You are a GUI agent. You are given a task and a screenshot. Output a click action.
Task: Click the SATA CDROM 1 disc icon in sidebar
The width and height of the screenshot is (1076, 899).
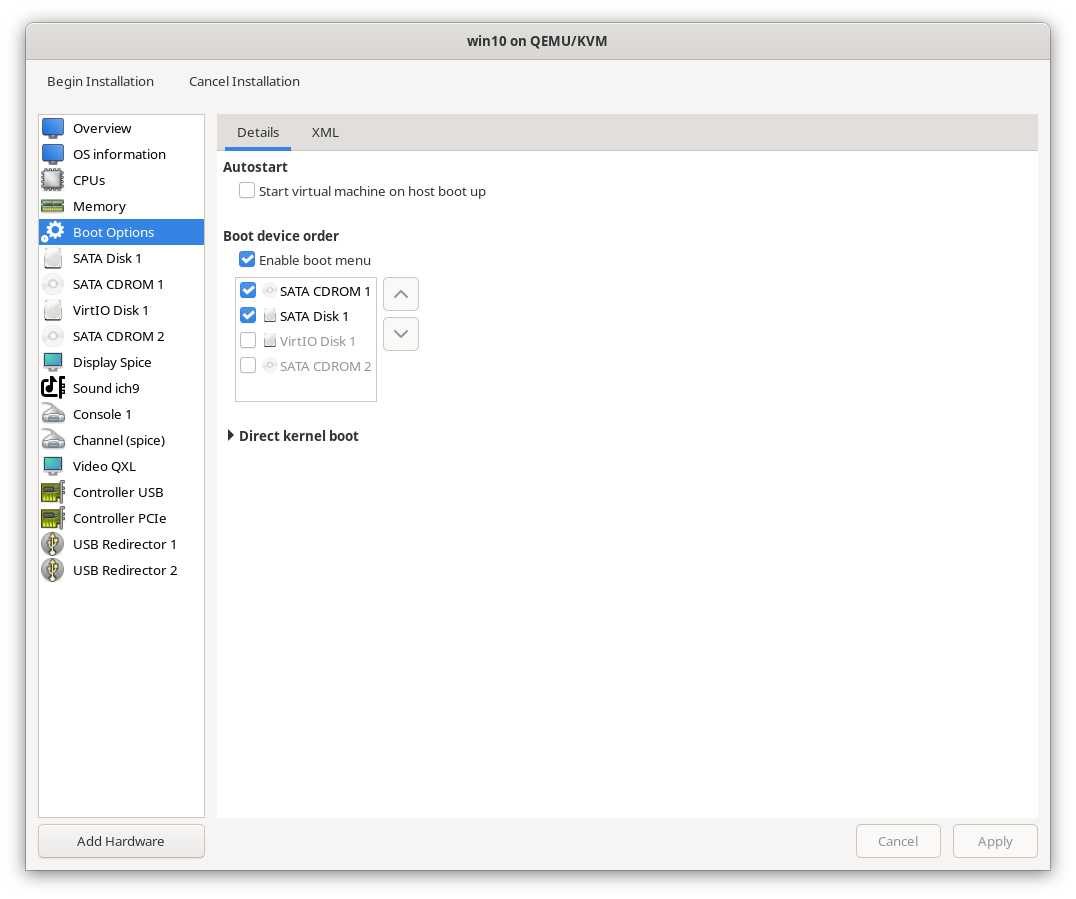(53, 284)
